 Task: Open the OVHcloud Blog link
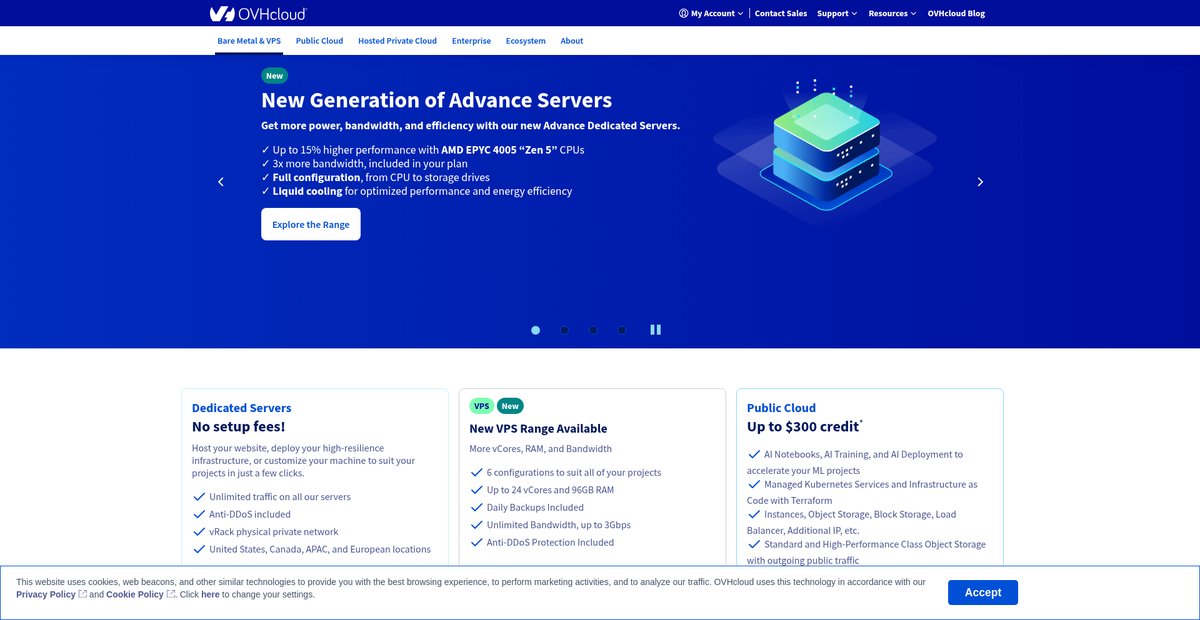pyautogui.click(x=956, y=13)
